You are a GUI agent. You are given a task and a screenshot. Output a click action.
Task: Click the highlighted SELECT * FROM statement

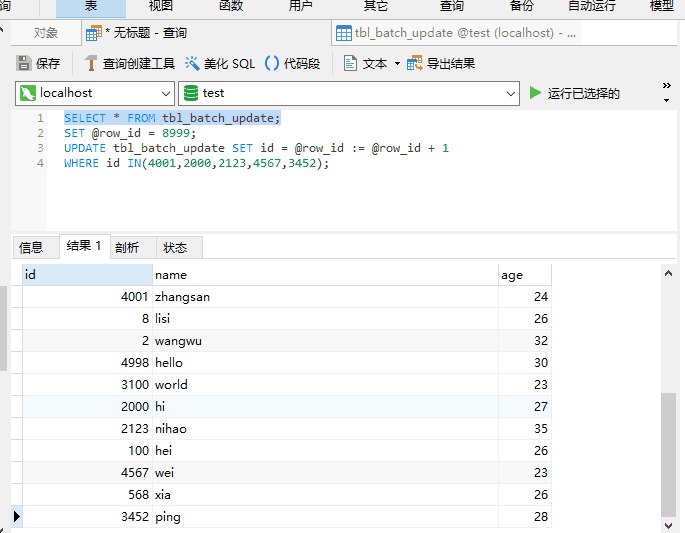pyautogui.click(x=172, y=118)
